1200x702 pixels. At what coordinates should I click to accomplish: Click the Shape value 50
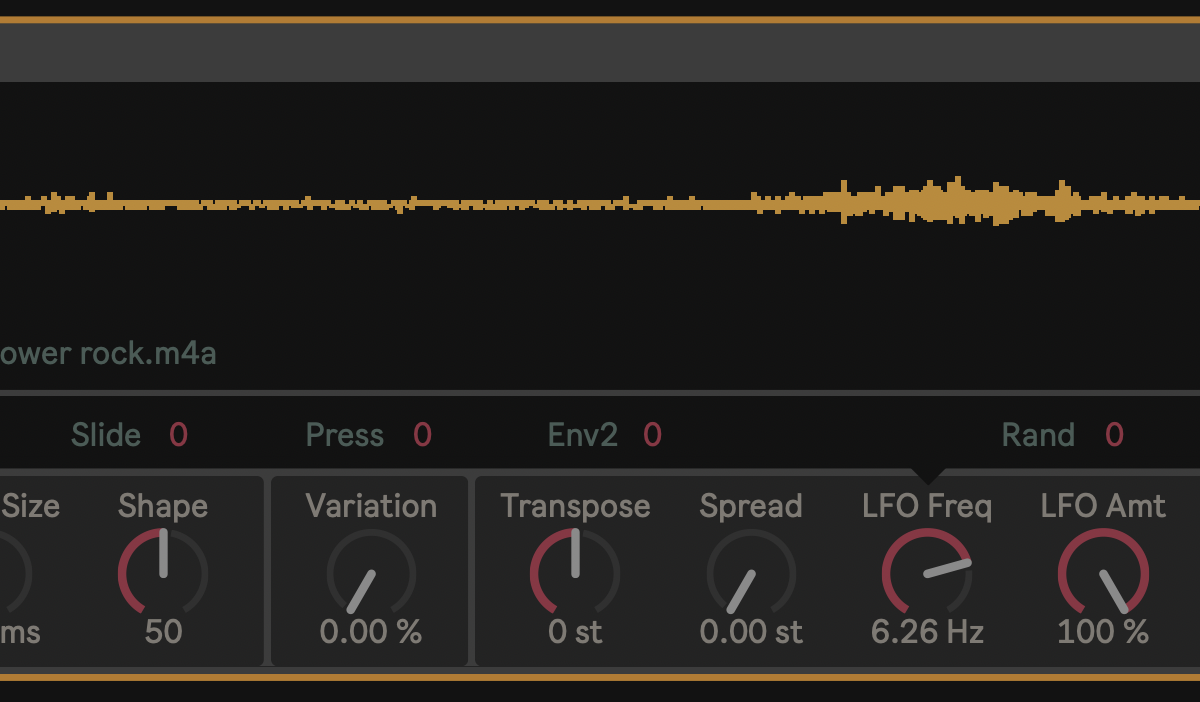tap(163, 632)
